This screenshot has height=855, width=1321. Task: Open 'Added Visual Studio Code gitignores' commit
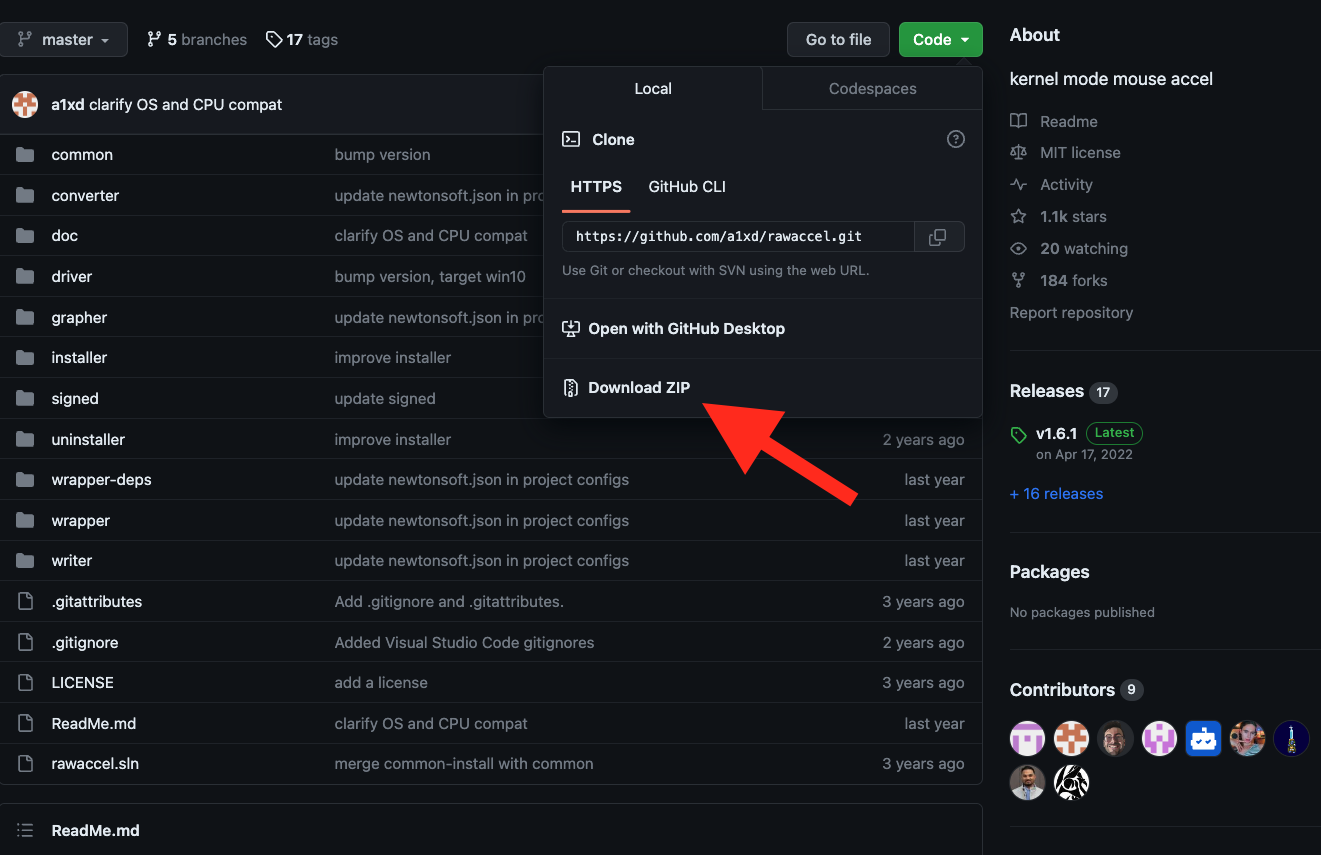[464, 643]
